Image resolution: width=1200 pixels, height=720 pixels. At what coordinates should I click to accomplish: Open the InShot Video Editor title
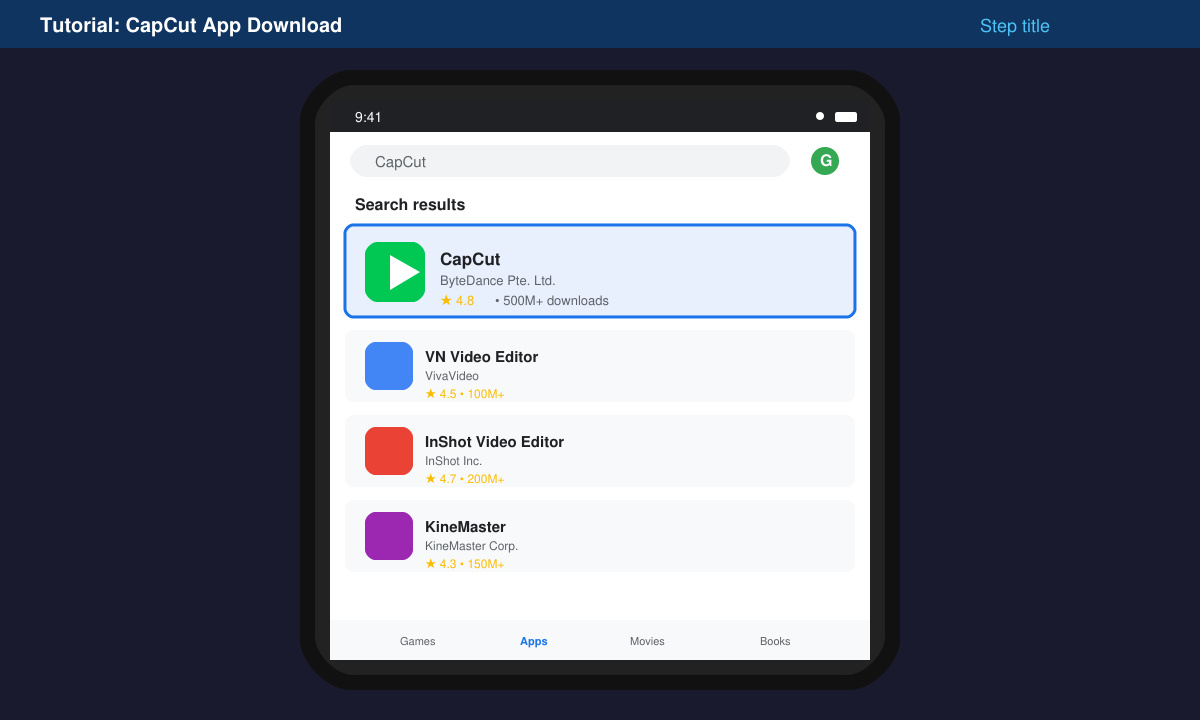(495, 442)
